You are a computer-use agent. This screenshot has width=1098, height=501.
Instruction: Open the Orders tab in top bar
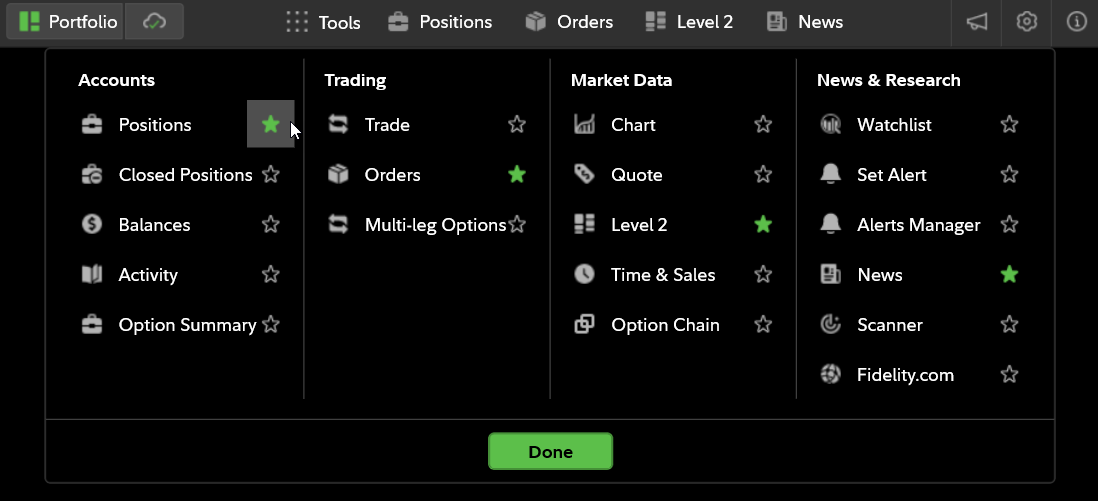point(569,22)
